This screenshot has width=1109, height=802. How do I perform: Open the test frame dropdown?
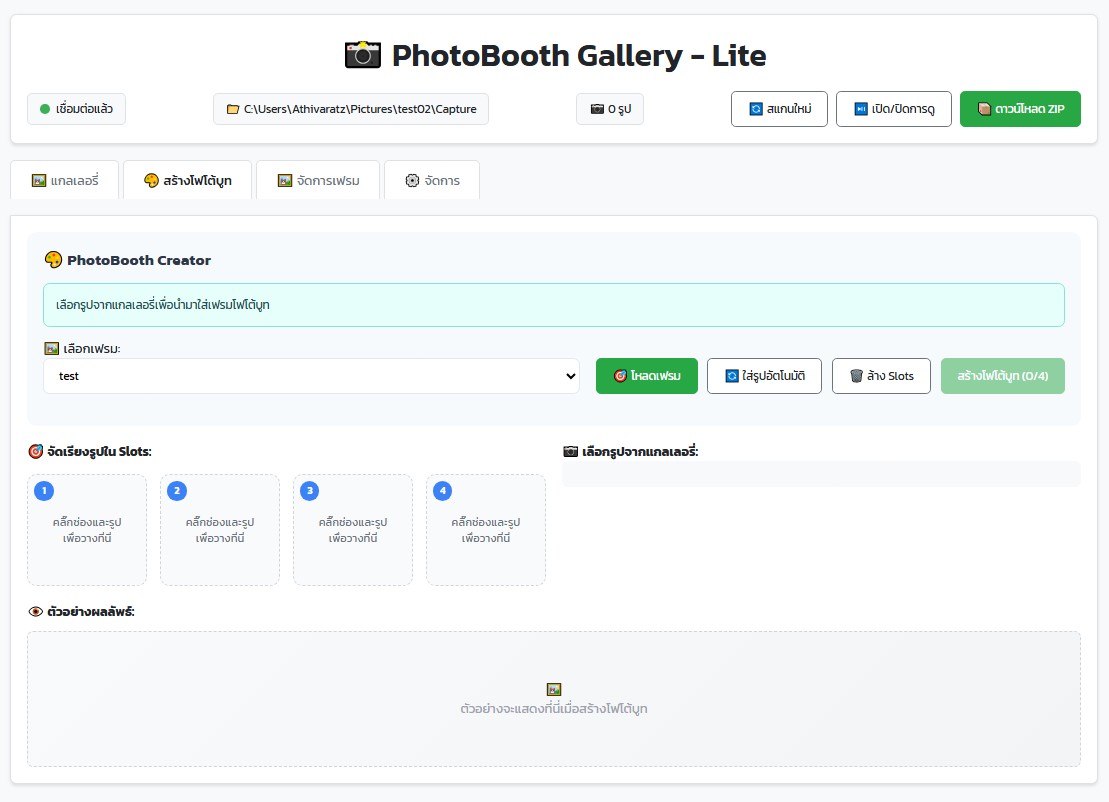(311, 376)
